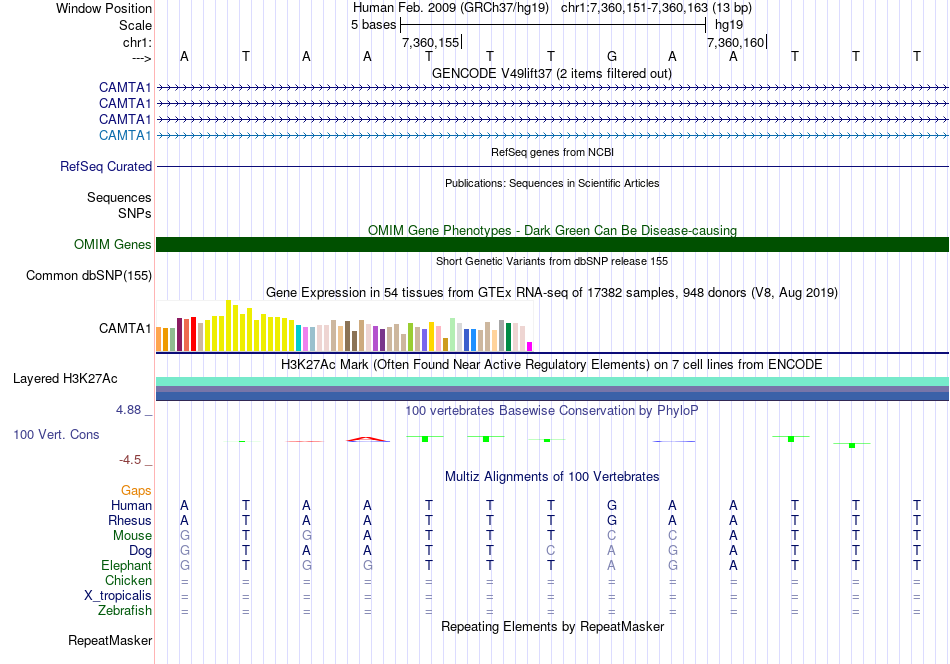Image resolution: width=950 pixels, height=664 pixels.
Task: Click the 4.88 PhyloP upper scale value
Action: (x=128, y=410)
